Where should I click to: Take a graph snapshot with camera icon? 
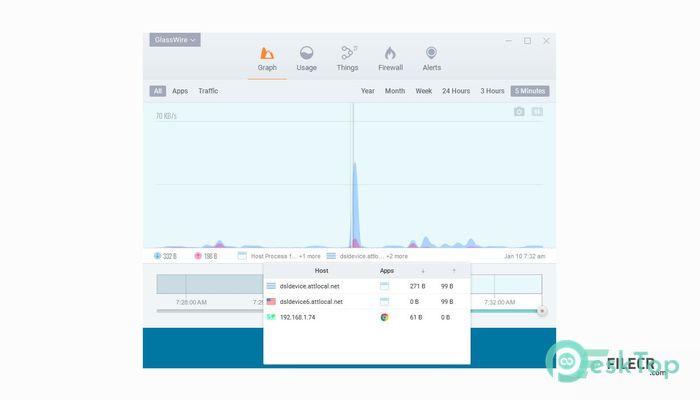point(519,112)
